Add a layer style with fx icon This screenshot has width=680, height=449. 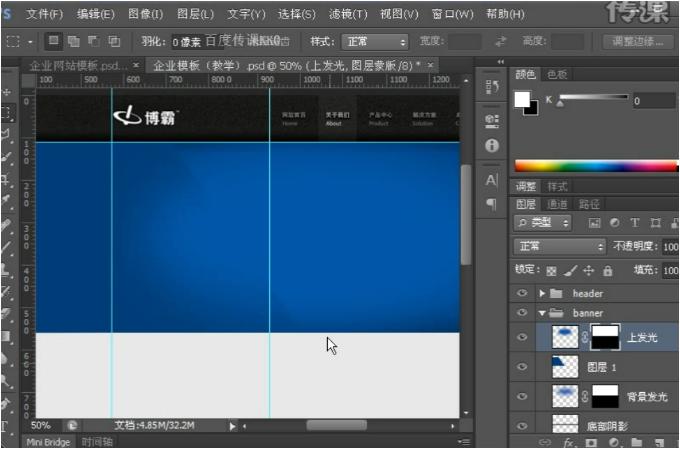[569, 442]
